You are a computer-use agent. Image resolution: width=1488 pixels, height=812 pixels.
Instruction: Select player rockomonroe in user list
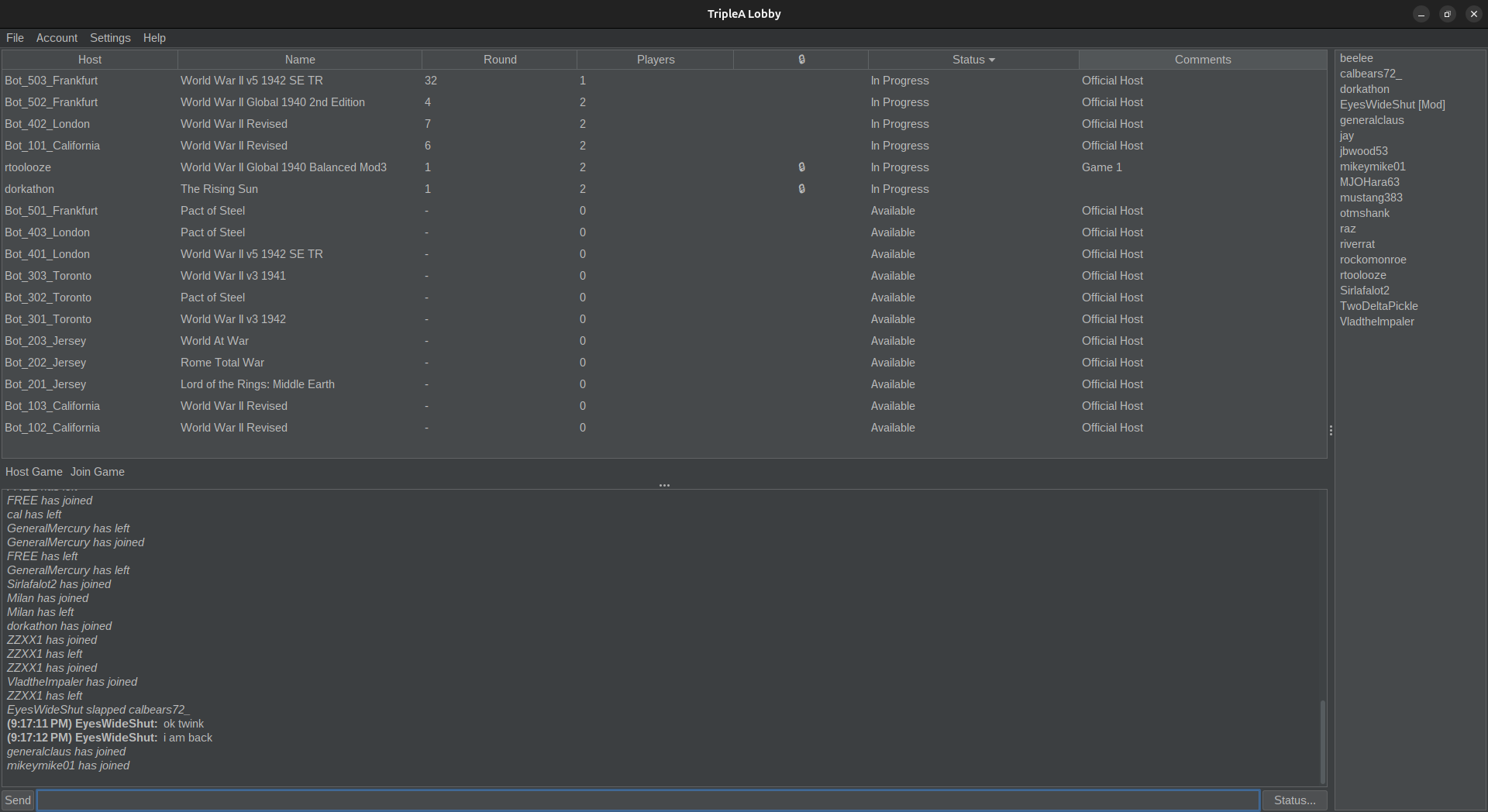point(1373,260)
